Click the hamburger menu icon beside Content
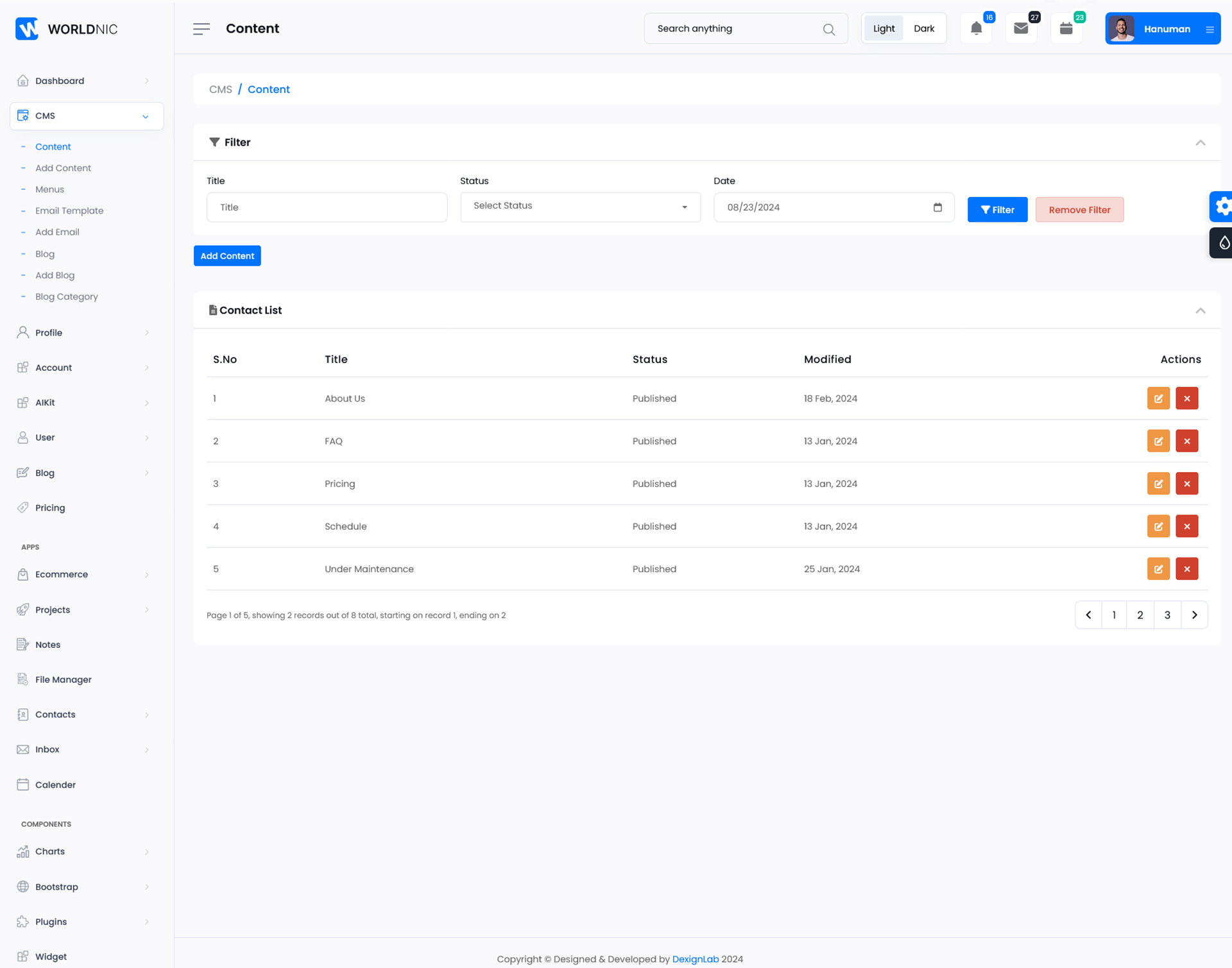The height and width of the screenshot is (968, 1232). pyautogui.click(x=201, y=28)
